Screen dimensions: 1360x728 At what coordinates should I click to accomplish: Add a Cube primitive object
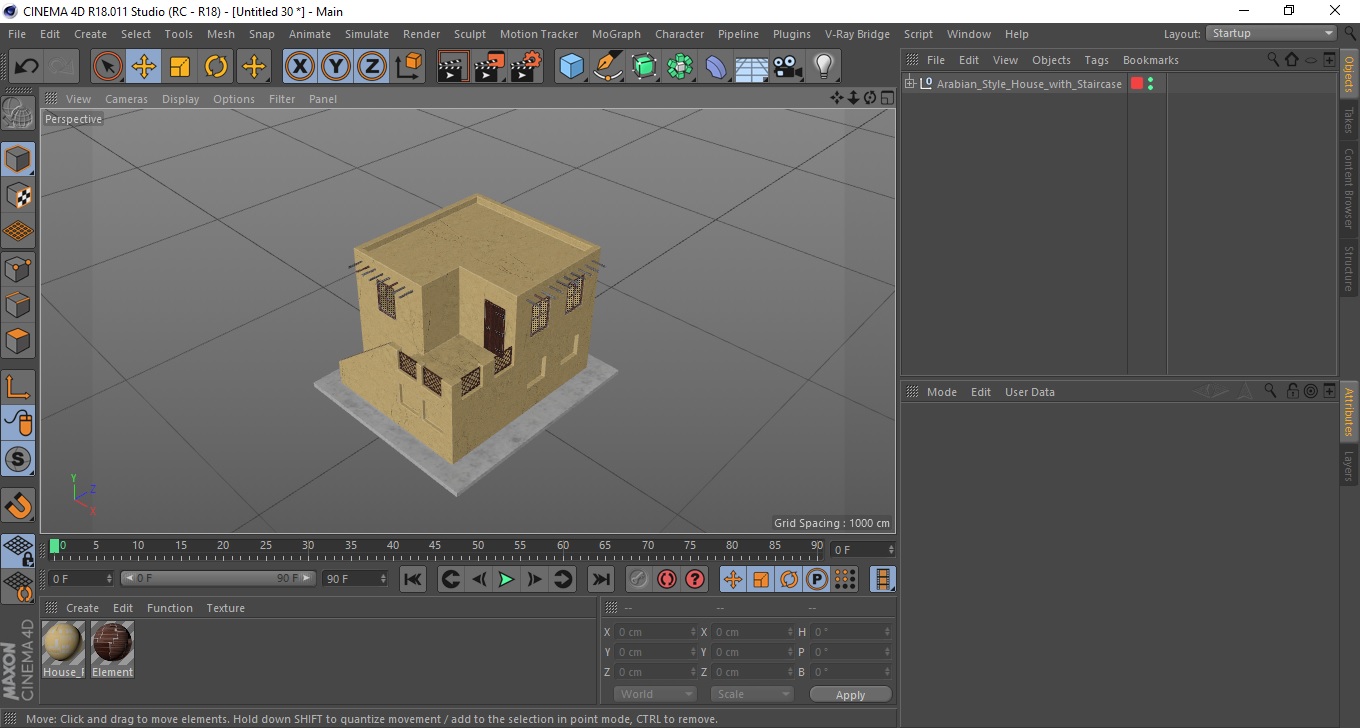point(572,67)
